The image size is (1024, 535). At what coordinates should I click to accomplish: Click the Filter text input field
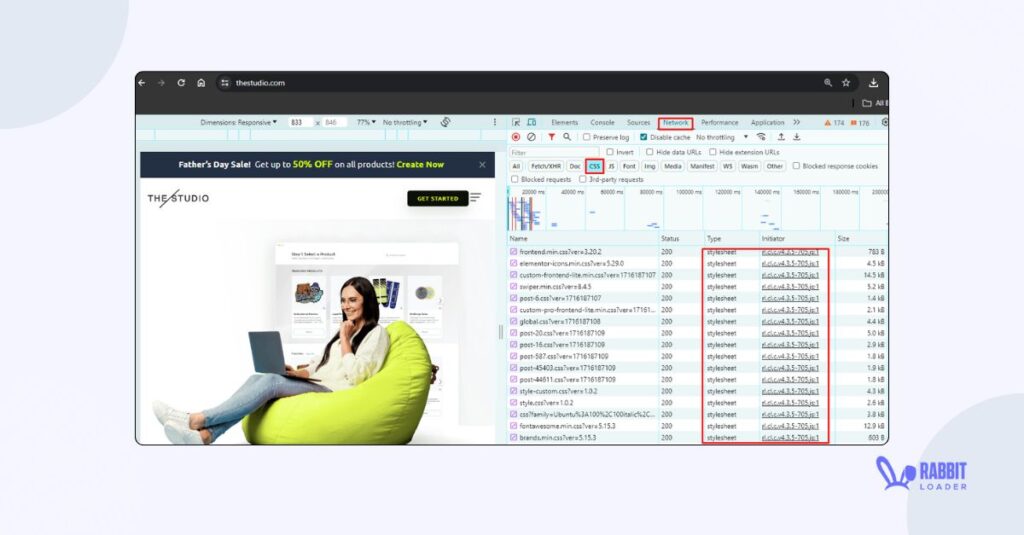click(554, 152)
